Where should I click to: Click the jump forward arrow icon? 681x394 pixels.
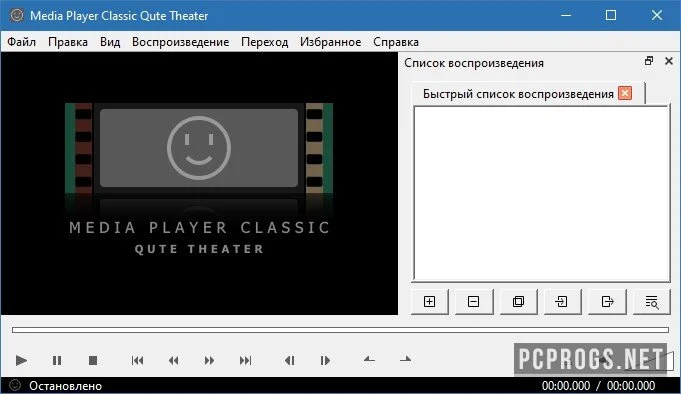point(405,359)
